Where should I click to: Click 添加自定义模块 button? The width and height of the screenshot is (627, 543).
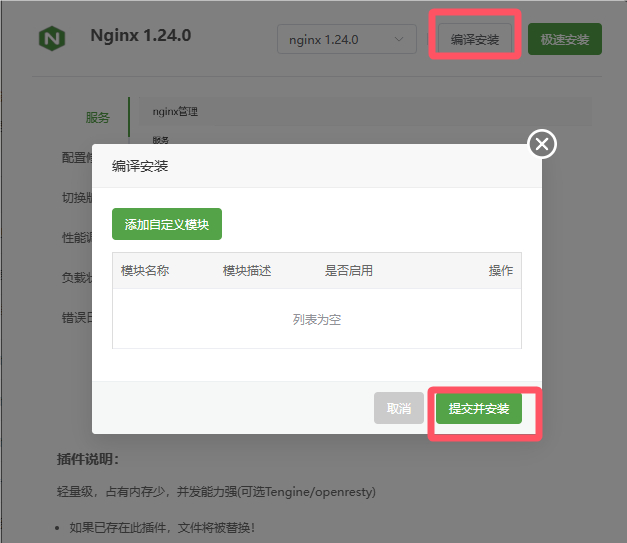[167, 224]
